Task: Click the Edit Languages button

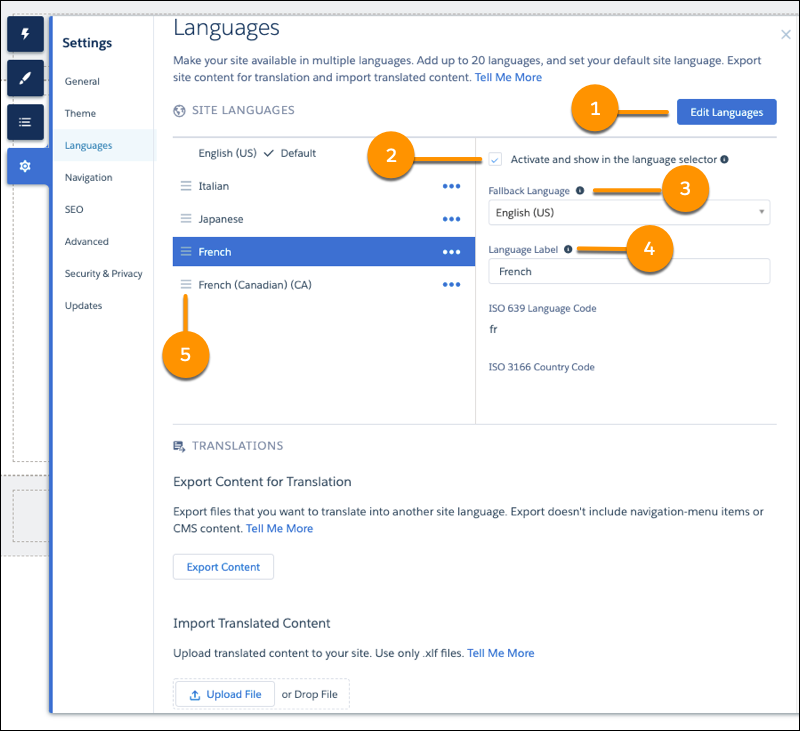Action: [726, 111]
